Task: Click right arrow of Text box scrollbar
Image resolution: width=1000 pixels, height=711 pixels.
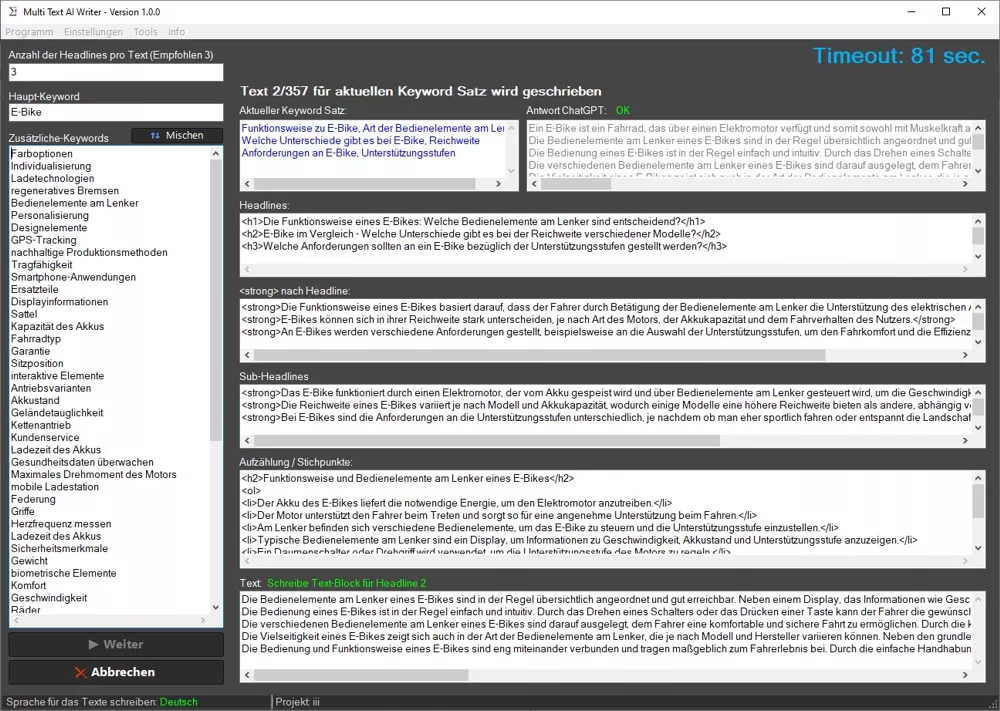Action: pos(965,675)
